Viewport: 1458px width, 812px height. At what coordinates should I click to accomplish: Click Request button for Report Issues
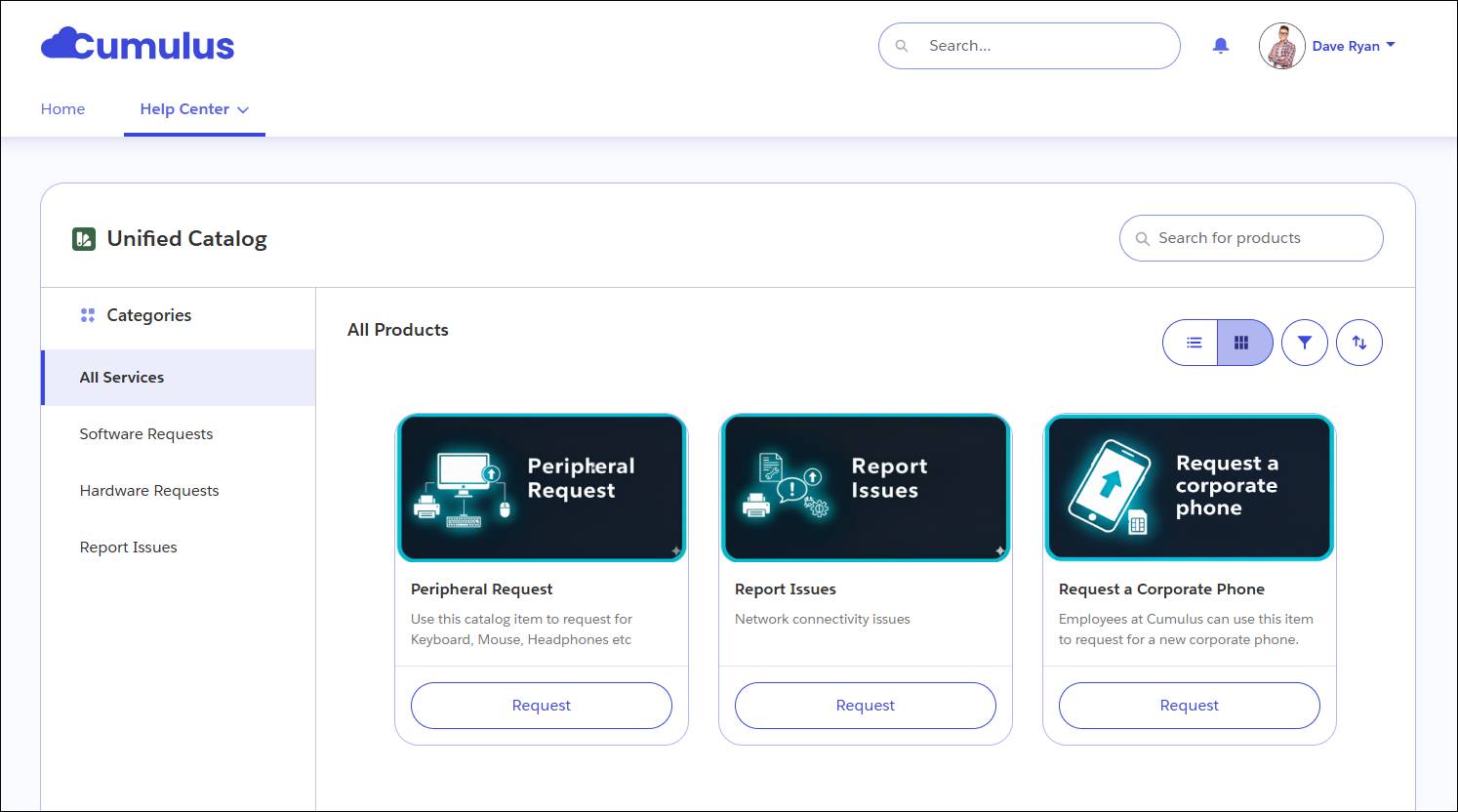[866, 706]
